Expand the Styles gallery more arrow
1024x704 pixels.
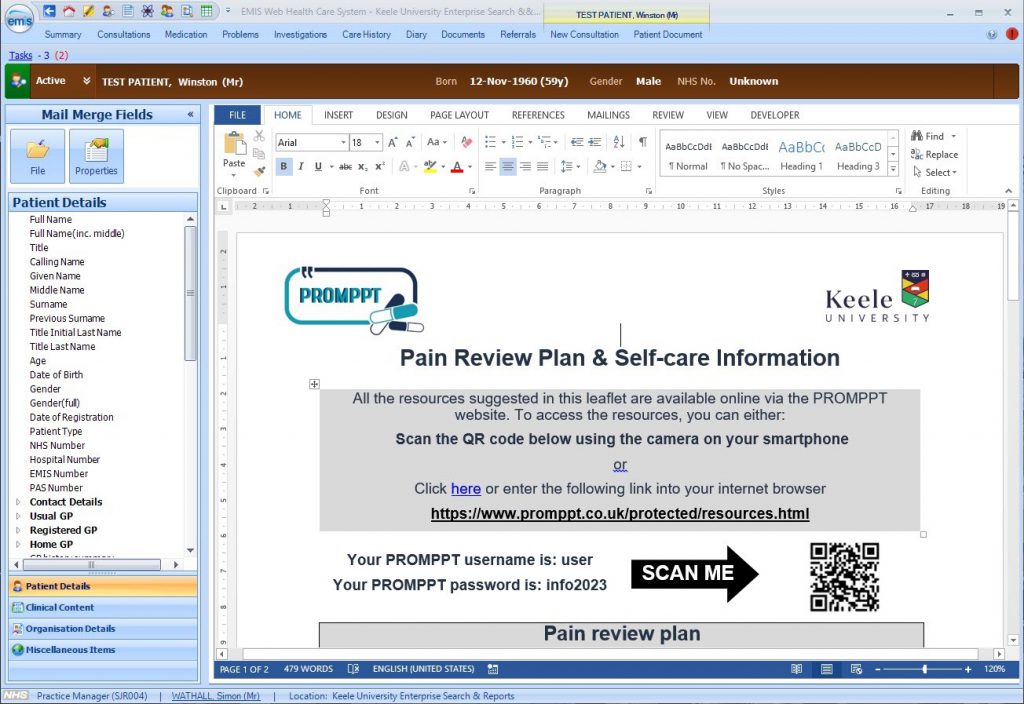[893, 170]
